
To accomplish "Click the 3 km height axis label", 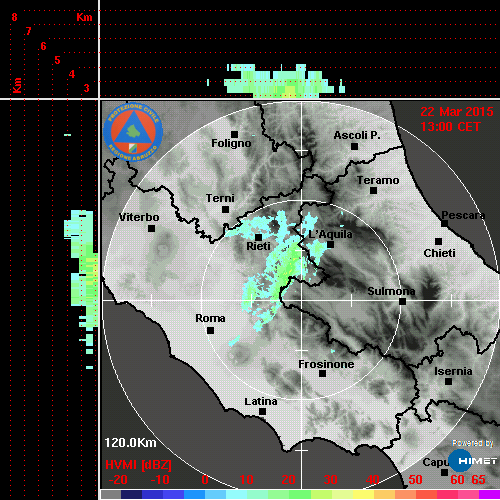I will tap(86, 88).
